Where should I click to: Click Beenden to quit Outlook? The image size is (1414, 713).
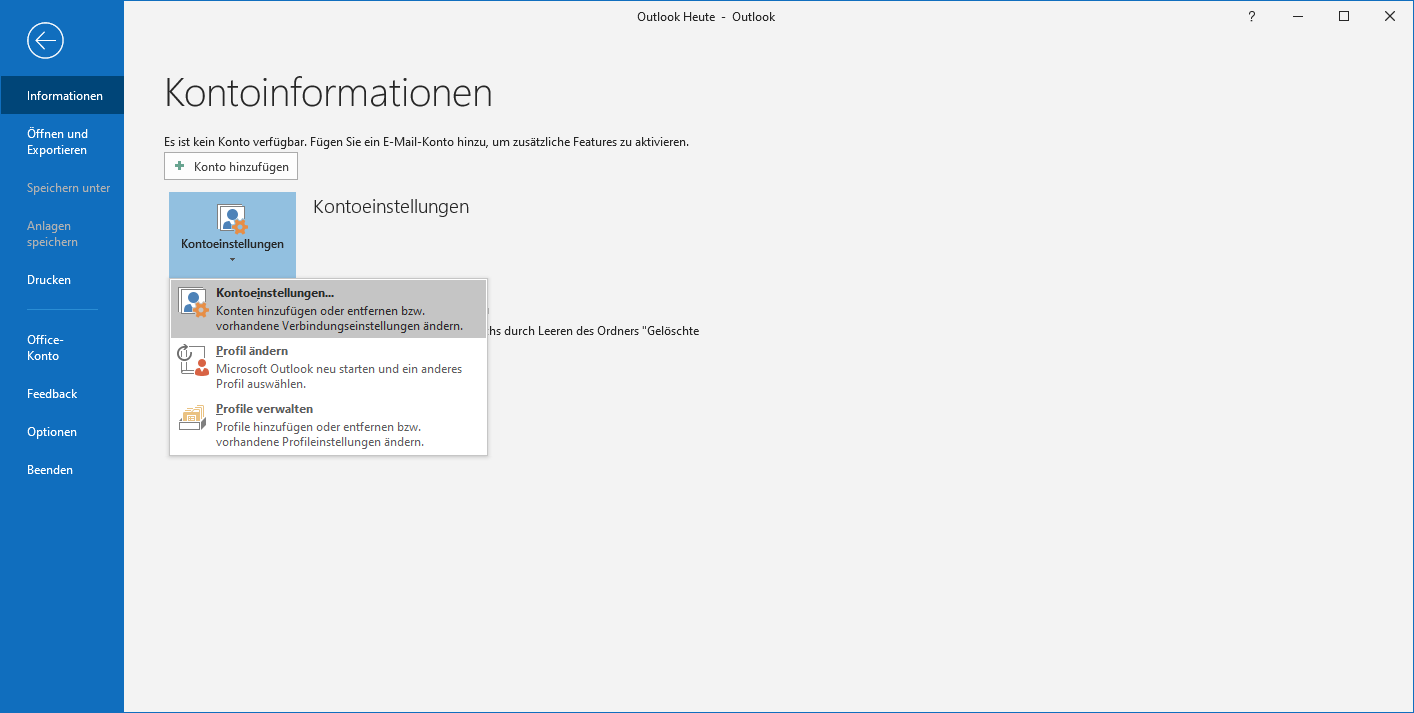pyautogui.click(x=62, y=470)
